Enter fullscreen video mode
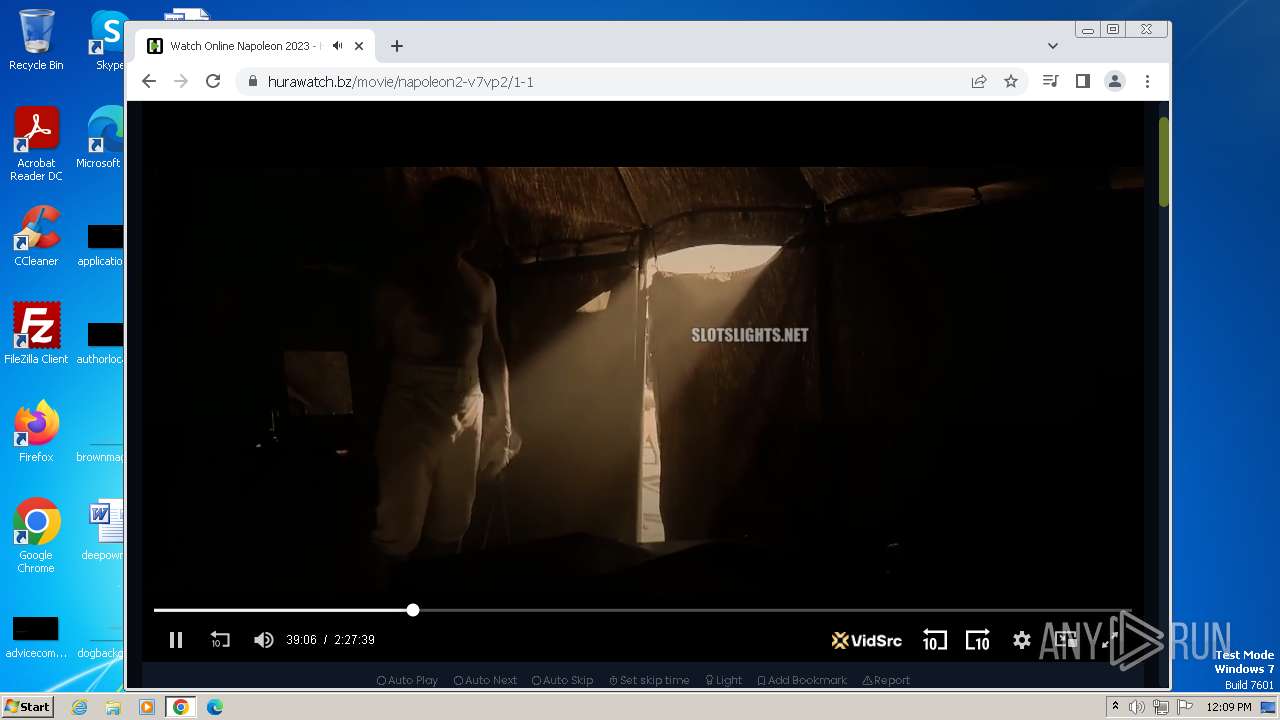The width and height of the screenshot is (1280, 720). click(x=1110, y=640)
